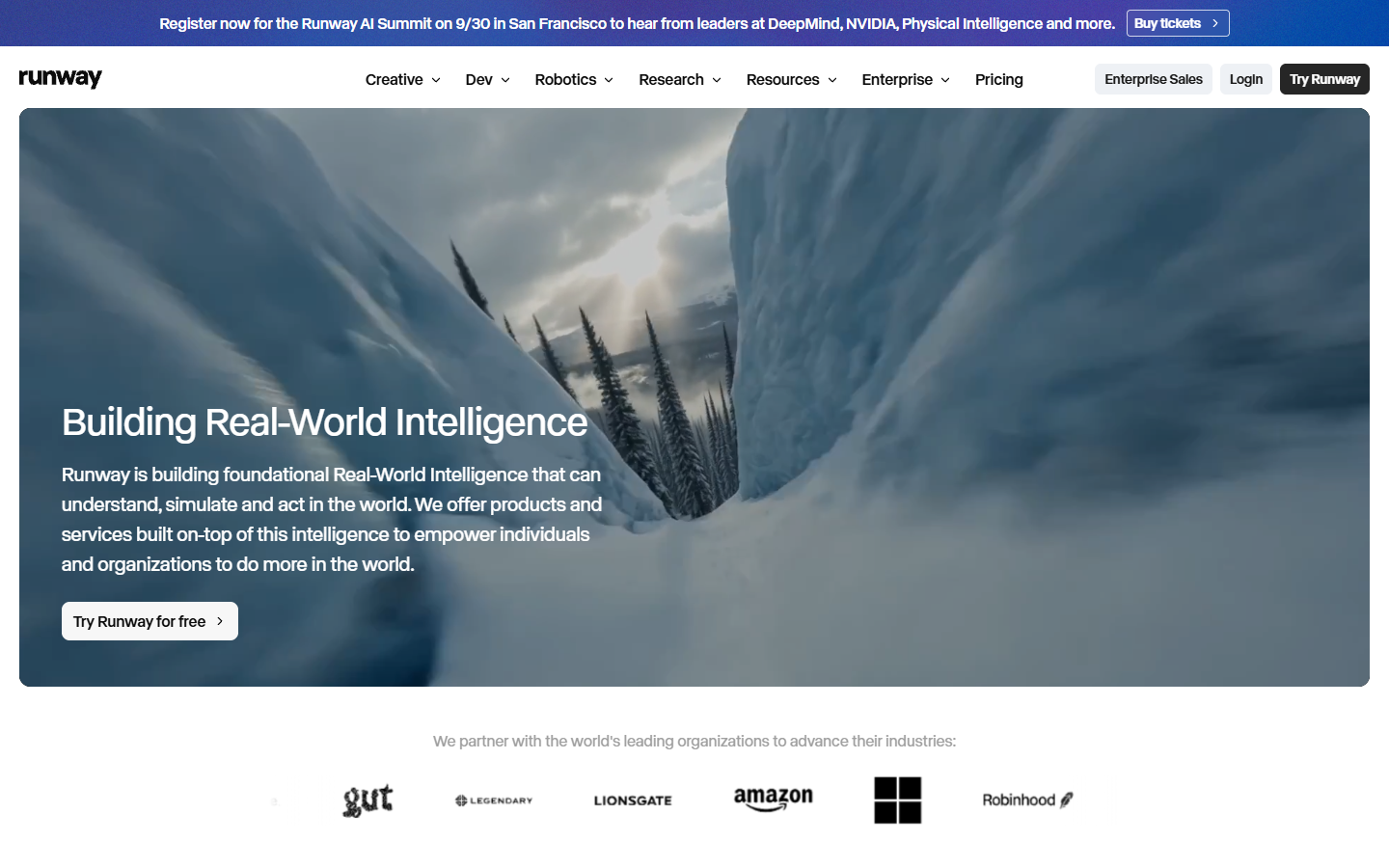The image size is (1389, 868).
Task: Click the gut partner logo
Action: tap(368, 800)
